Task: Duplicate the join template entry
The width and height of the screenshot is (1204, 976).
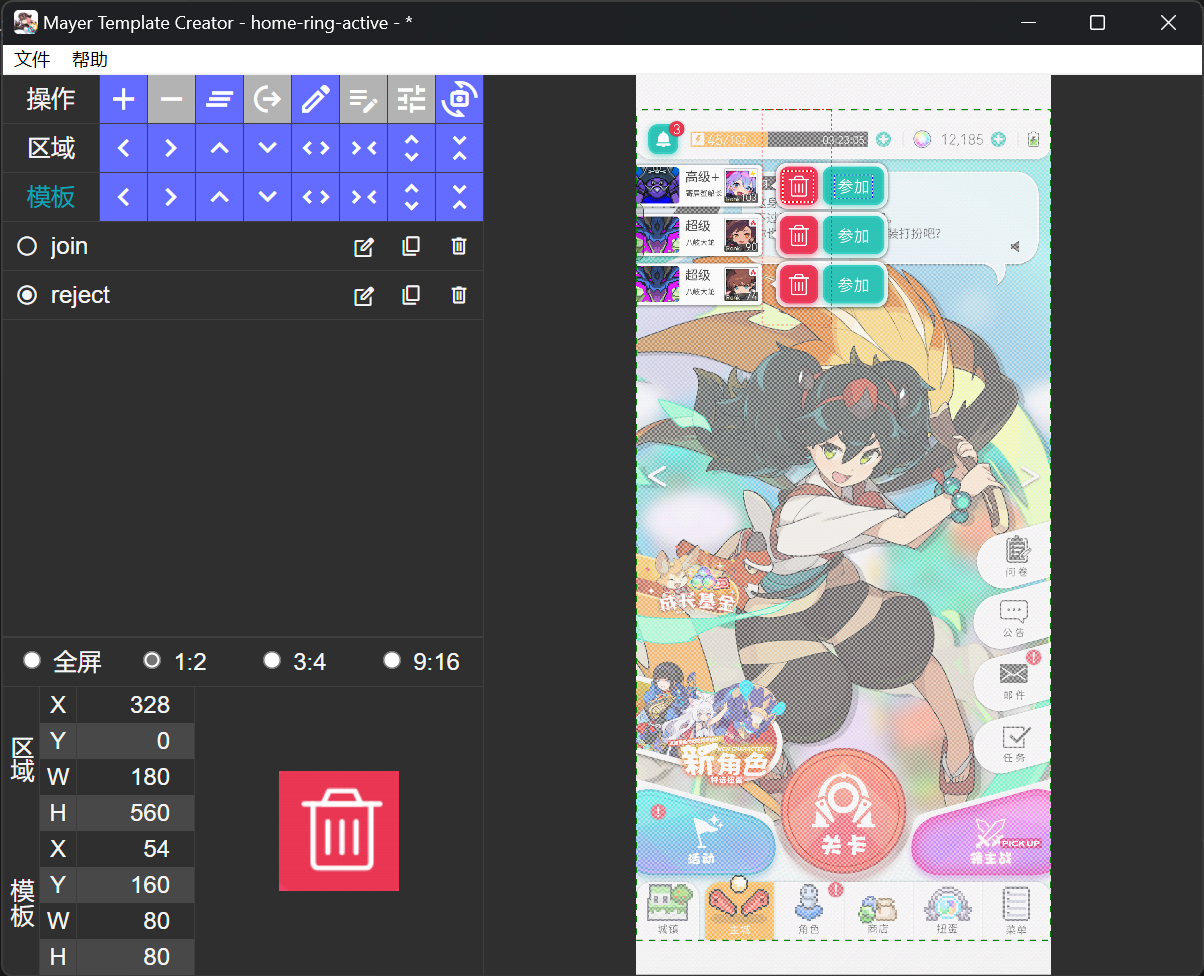Action: [411, 246]
